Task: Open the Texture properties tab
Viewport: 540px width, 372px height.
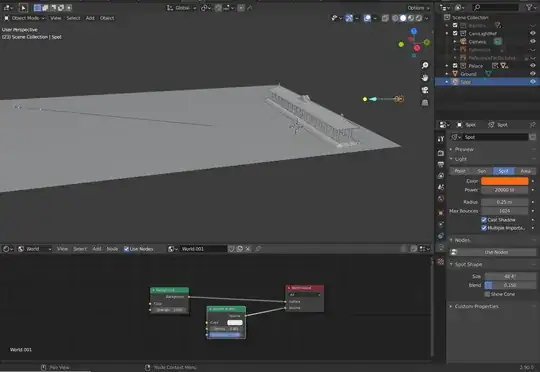Action: [x=441, y=261]
